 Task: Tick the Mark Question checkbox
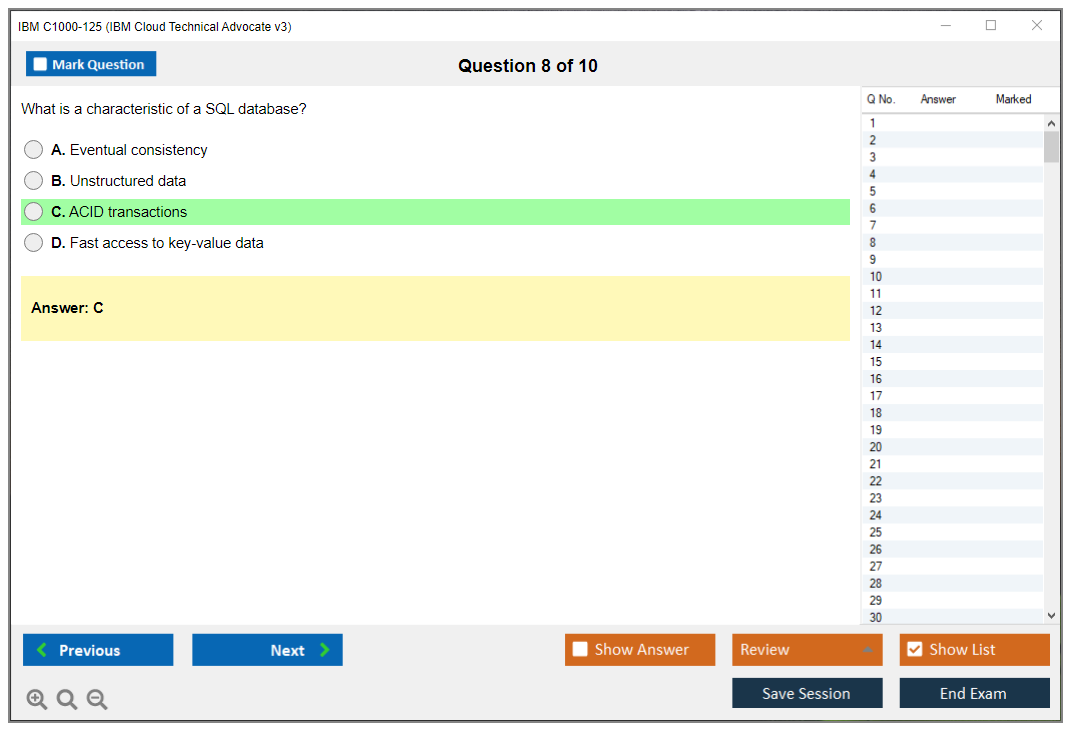point(40,65)
